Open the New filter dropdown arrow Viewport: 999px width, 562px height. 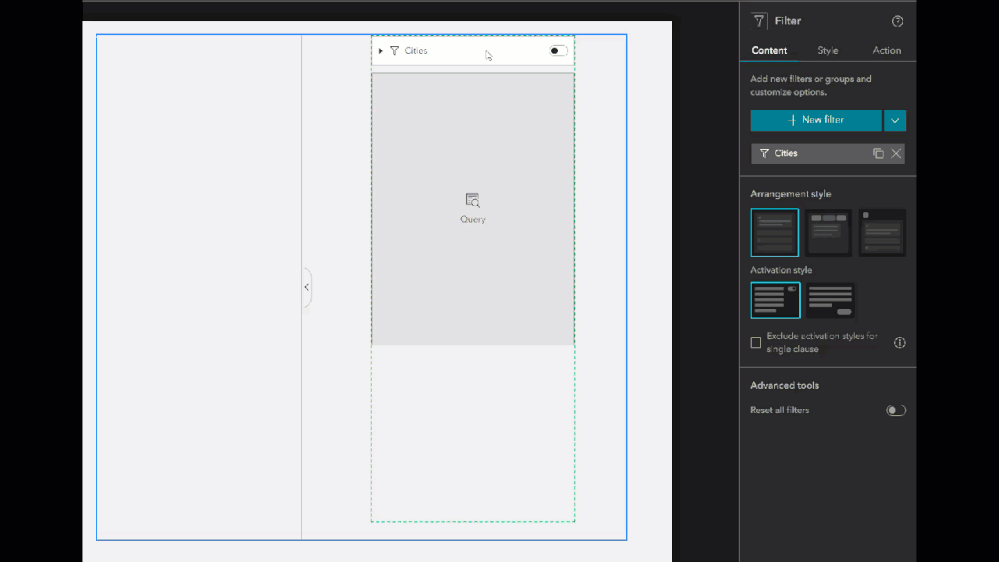pyautogui.click(x=895, y=120)
